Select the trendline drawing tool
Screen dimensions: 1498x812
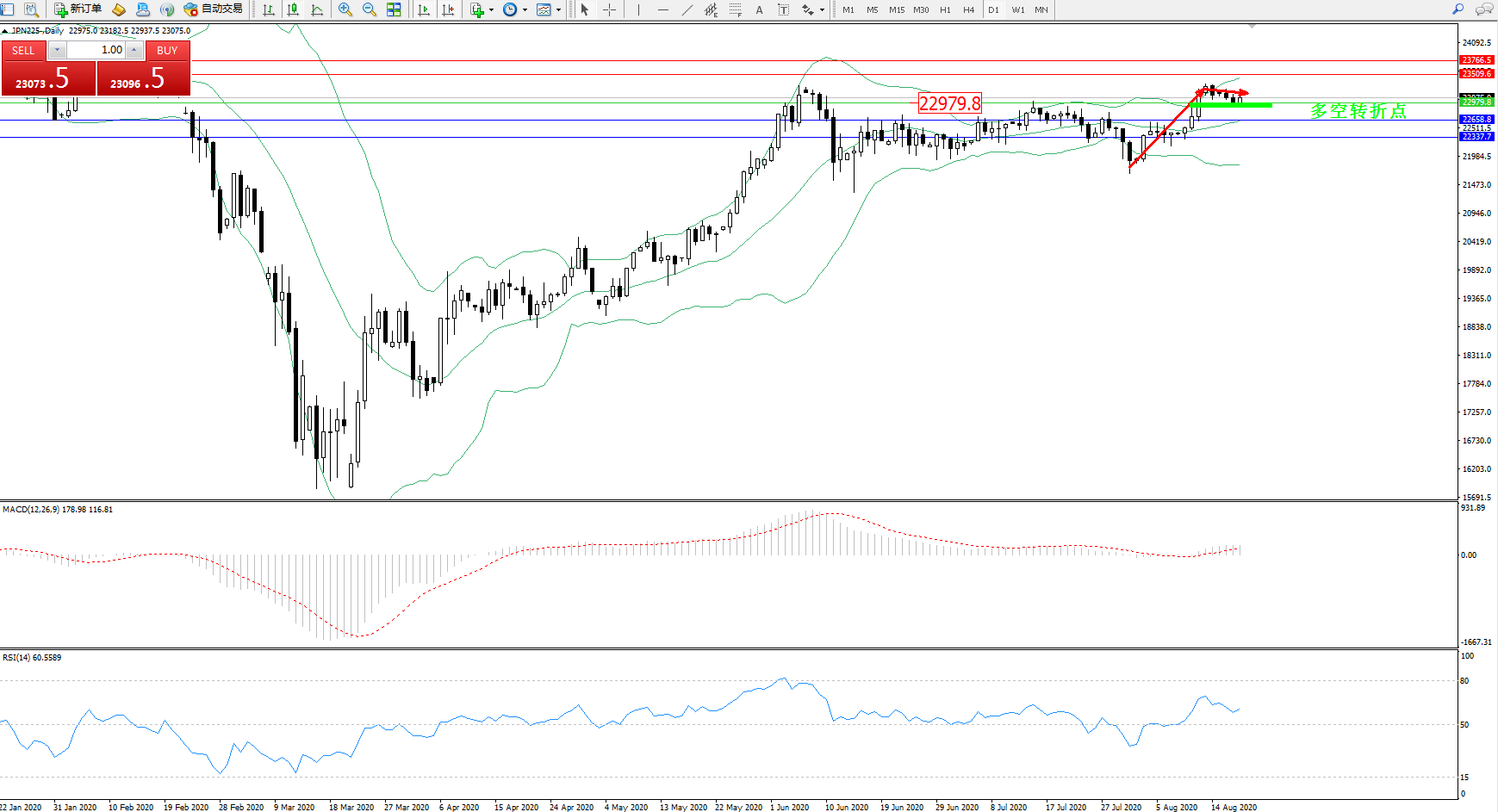tap(687, 9)
